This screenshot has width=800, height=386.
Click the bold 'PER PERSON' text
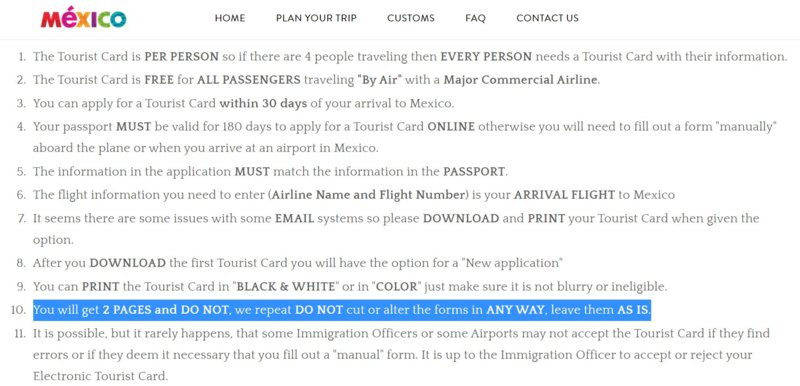pyautogui.click(x=182, y=57)
